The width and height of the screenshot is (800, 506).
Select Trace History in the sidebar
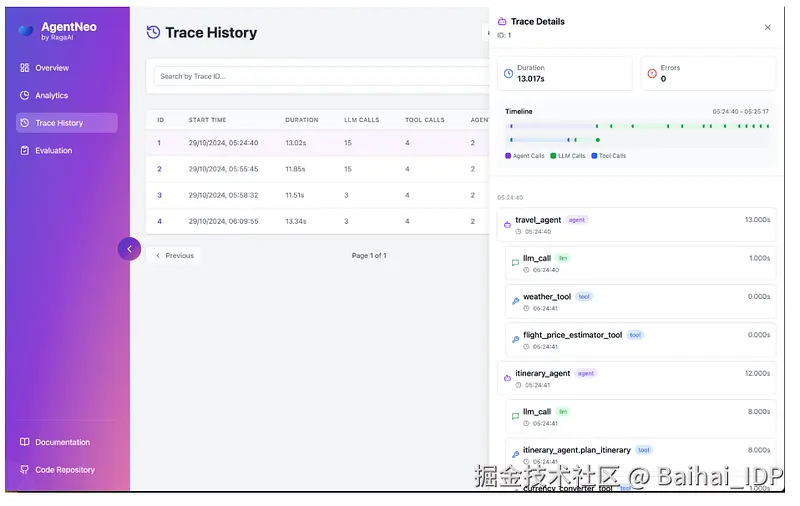(x=66, y=123)
